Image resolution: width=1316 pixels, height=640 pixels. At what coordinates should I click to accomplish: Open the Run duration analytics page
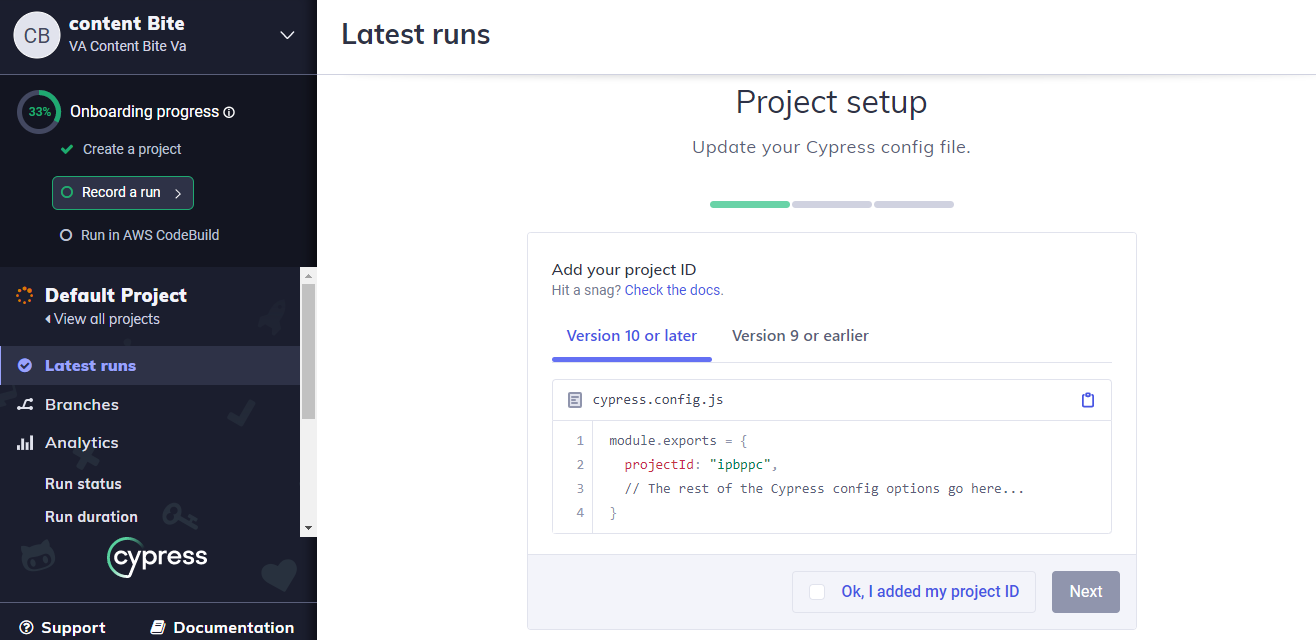point(91,517)
